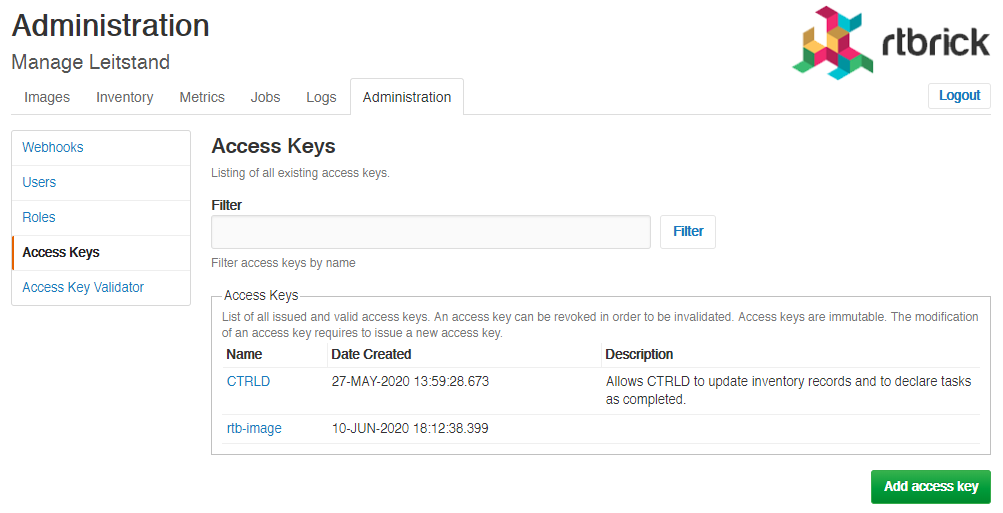Open Webhooks in the sidebar

pyautogui.click(x=101, y=148)
